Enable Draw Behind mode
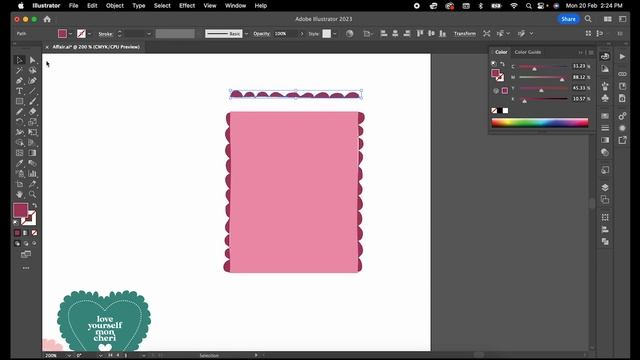The width and height of the screenshot is (640, 360). pyautogui.click(x=26, y=243)
